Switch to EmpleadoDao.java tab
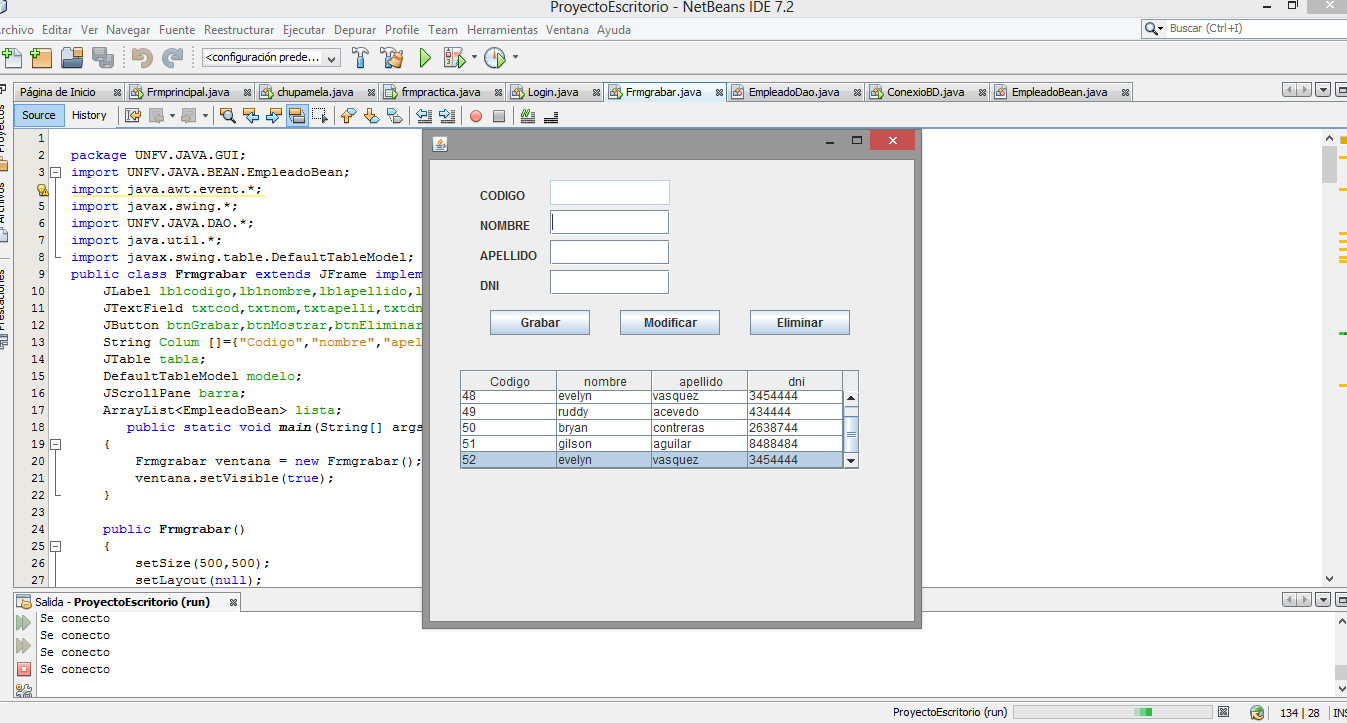 coord(795,92)
